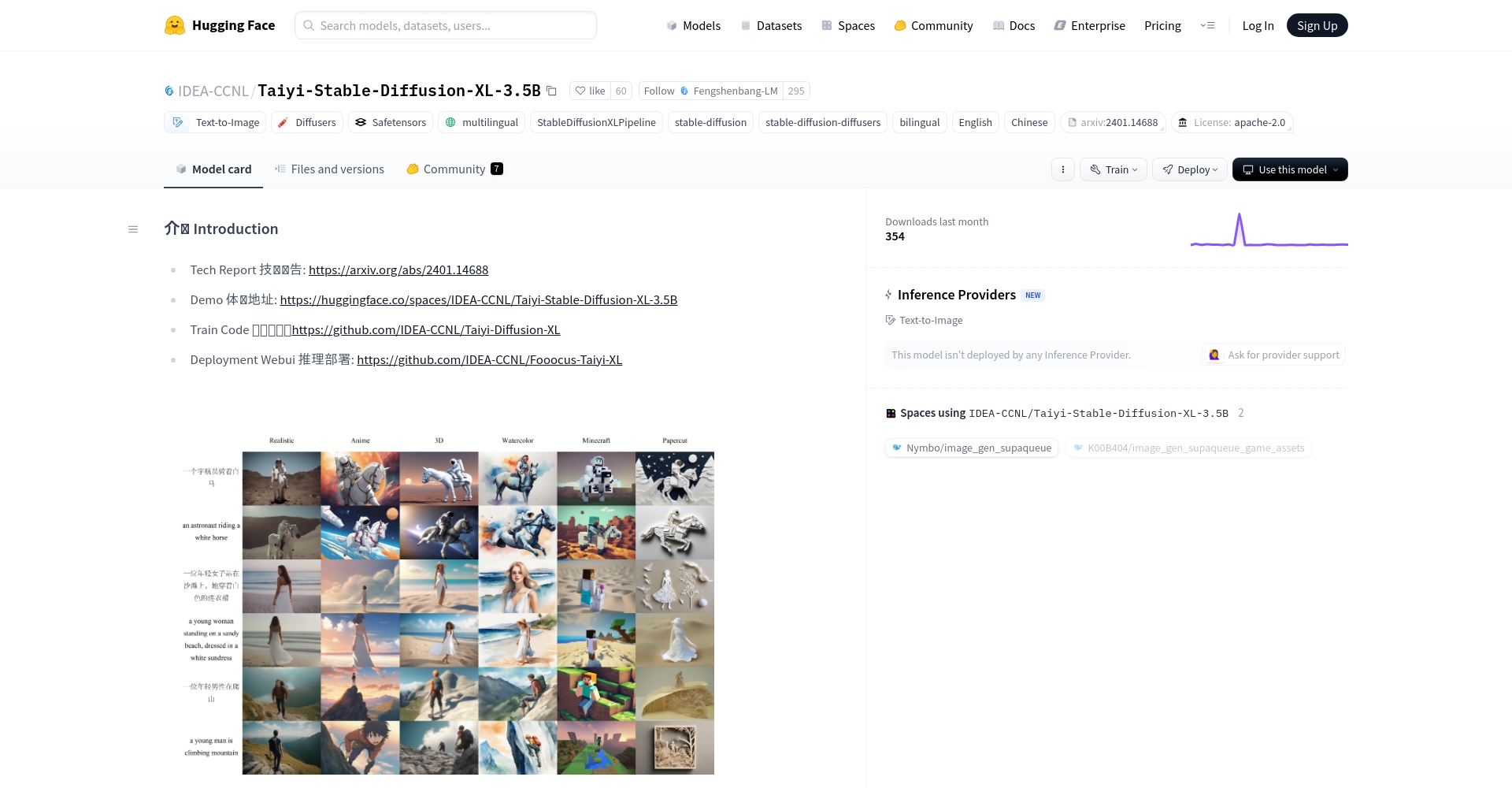Click the Log In link
The image size is (1512, 788).
1258,25
